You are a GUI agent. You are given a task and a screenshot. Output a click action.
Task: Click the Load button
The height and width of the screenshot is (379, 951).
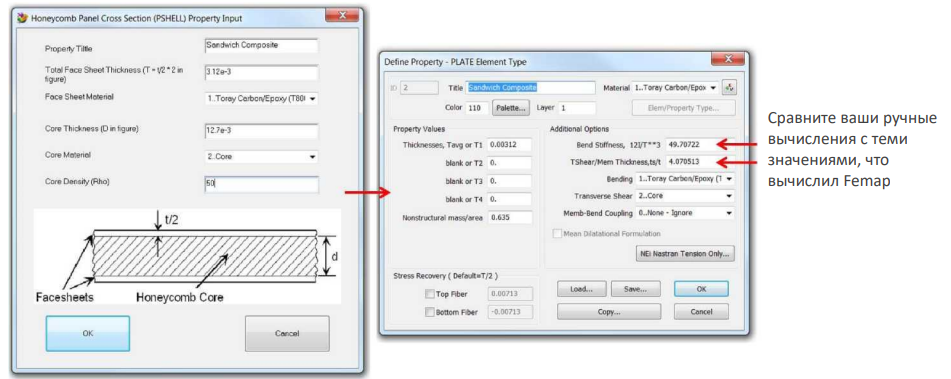(x=582, y=289)
